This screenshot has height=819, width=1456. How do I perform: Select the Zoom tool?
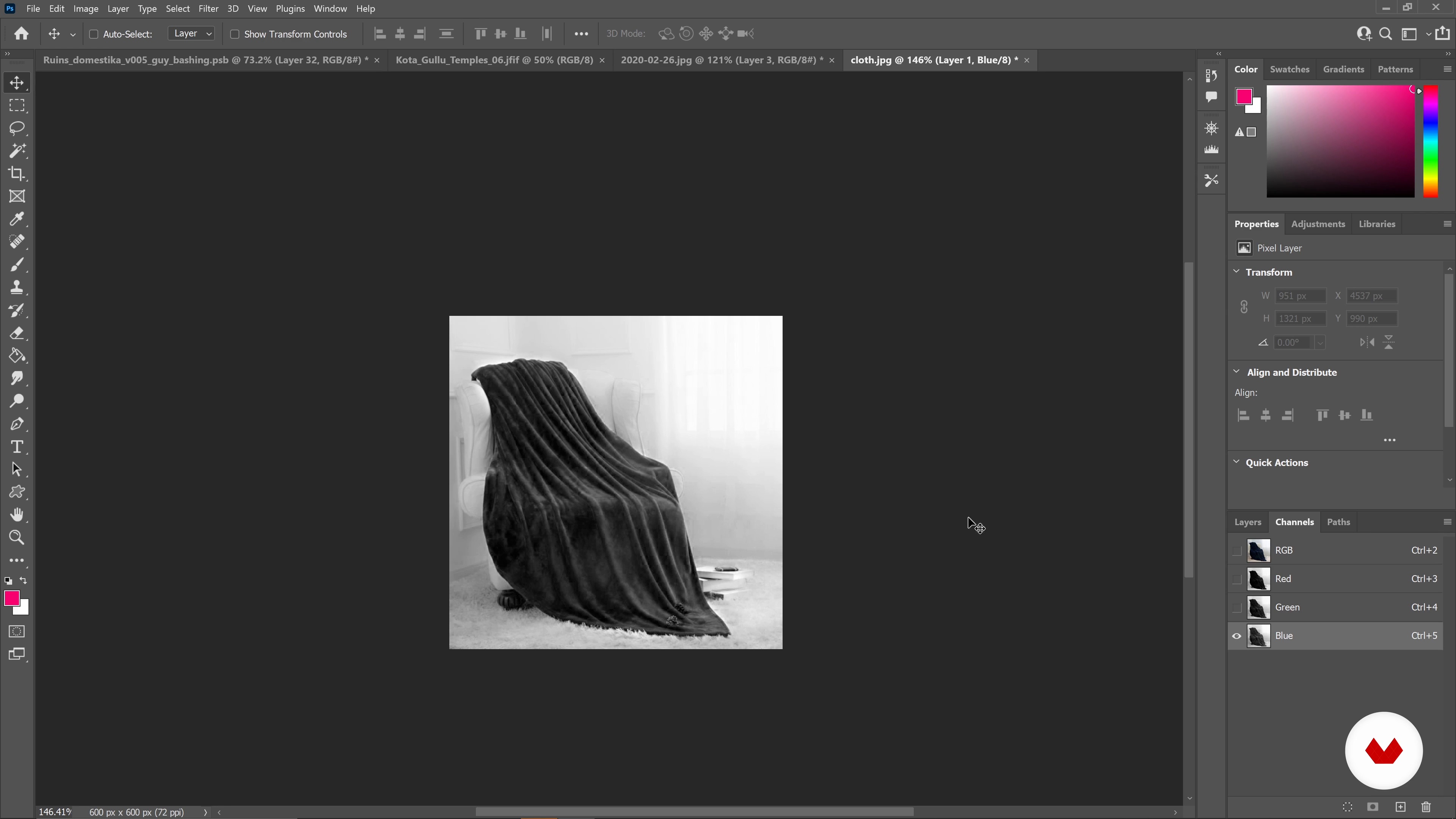coord(17,538)
